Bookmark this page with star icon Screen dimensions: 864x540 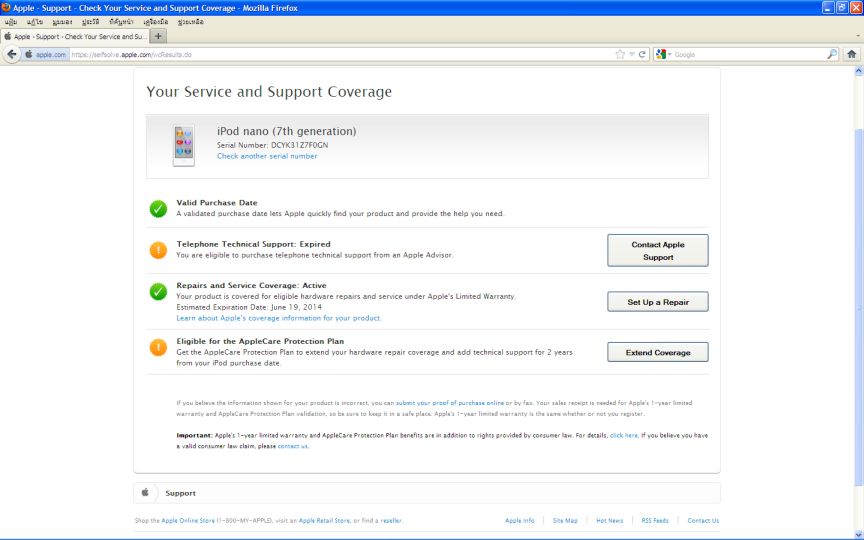(620, 54)
